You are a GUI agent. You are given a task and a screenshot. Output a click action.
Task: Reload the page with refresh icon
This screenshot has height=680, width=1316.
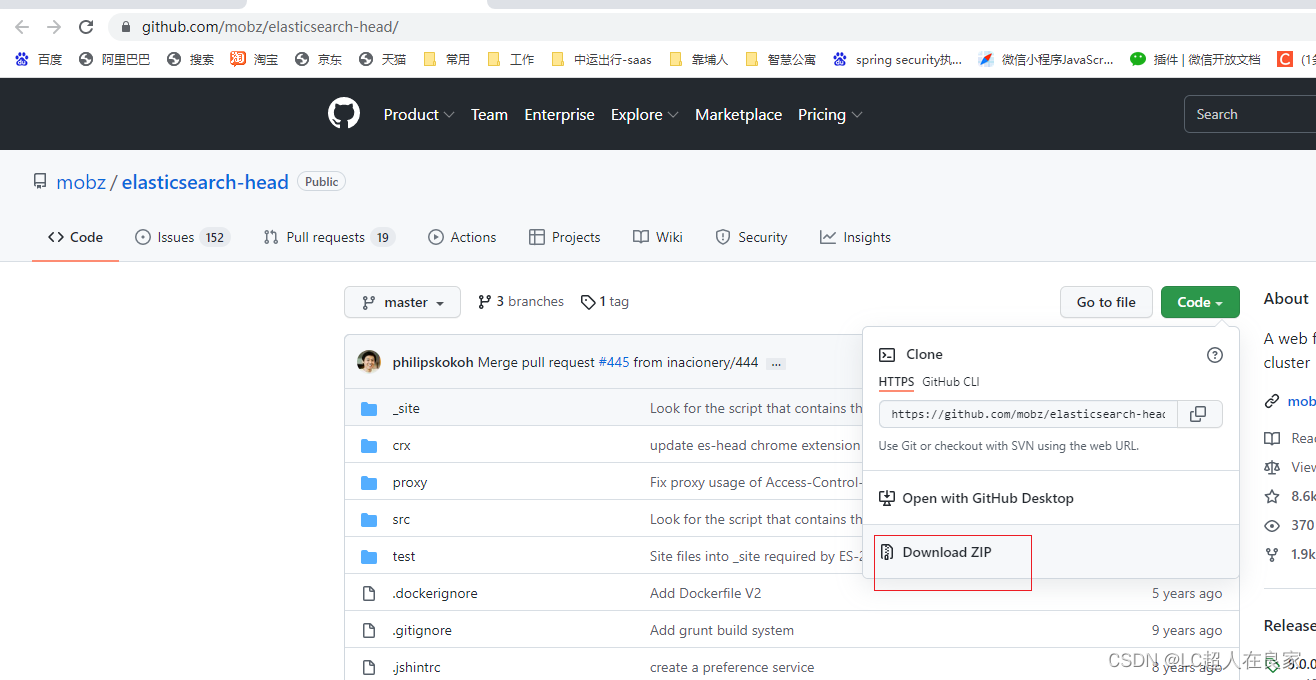[x=86, y=27]
